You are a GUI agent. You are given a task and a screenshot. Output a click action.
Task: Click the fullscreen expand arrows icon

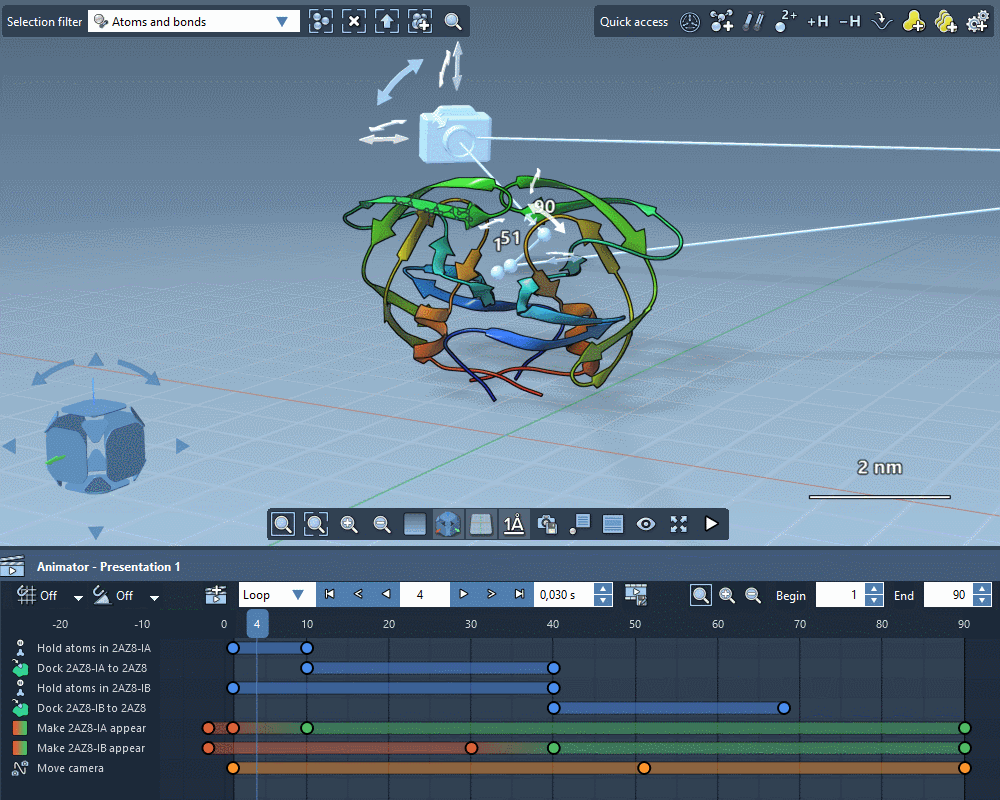click(679, 523)
